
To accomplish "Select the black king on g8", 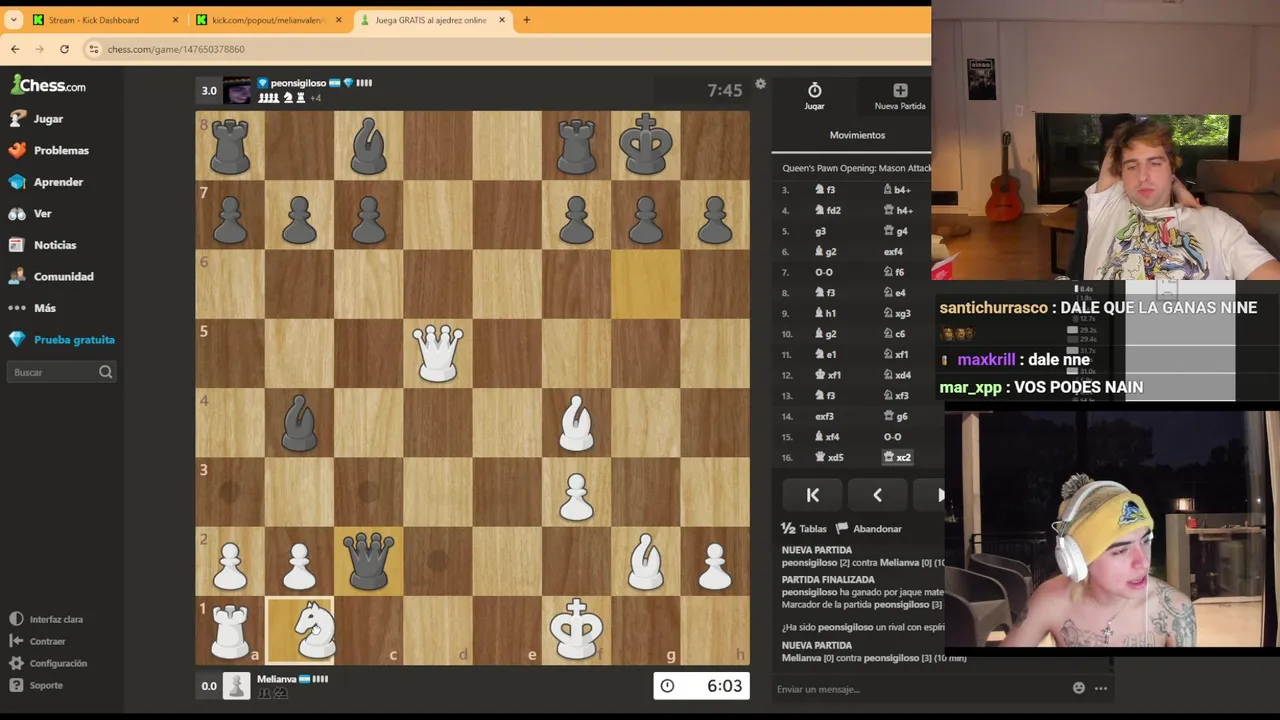I will pos(646,145).
